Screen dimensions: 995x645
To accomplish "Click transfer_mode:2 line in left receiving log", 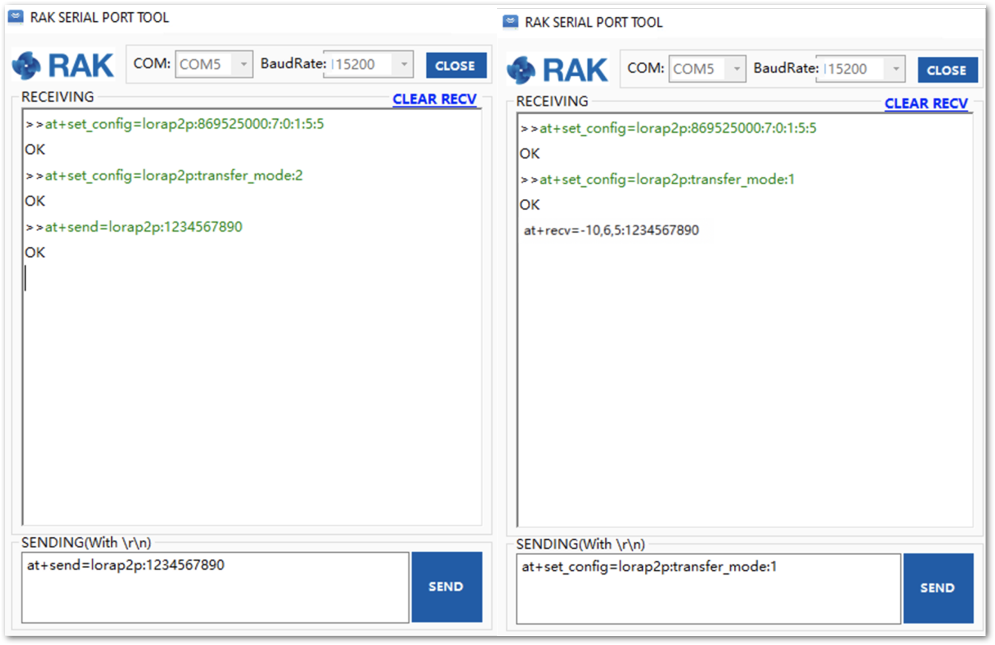I will (x=164, y=175).
